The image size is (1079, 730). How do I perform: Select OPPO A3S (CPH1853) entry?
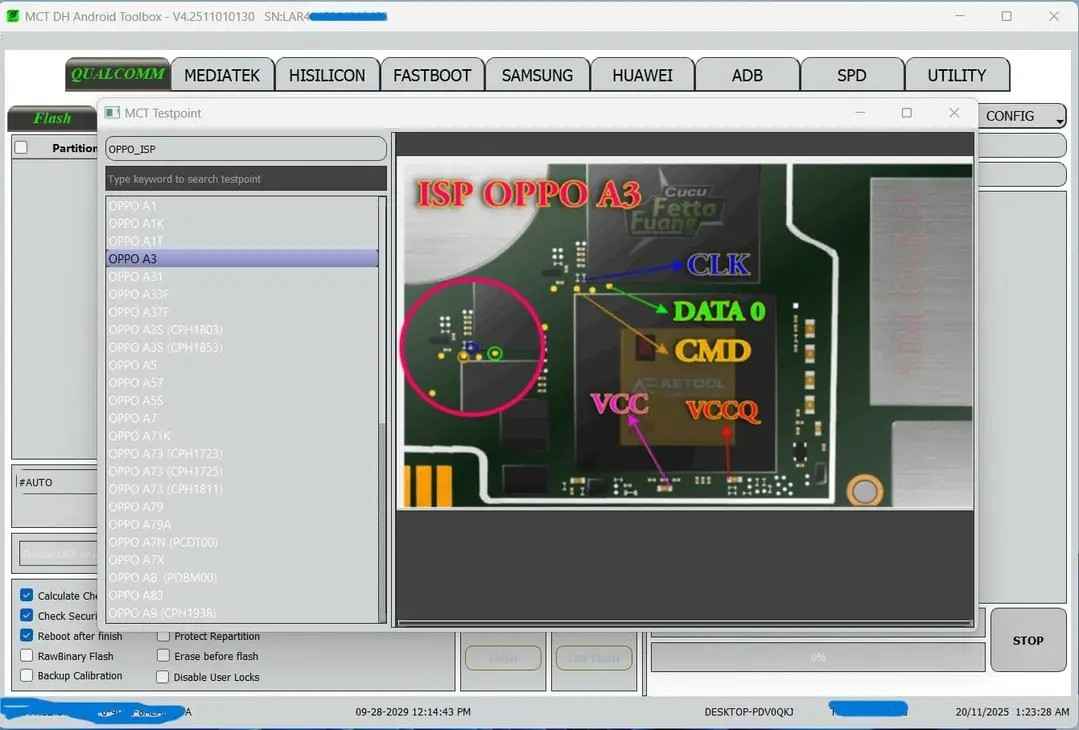click(242, 347)
